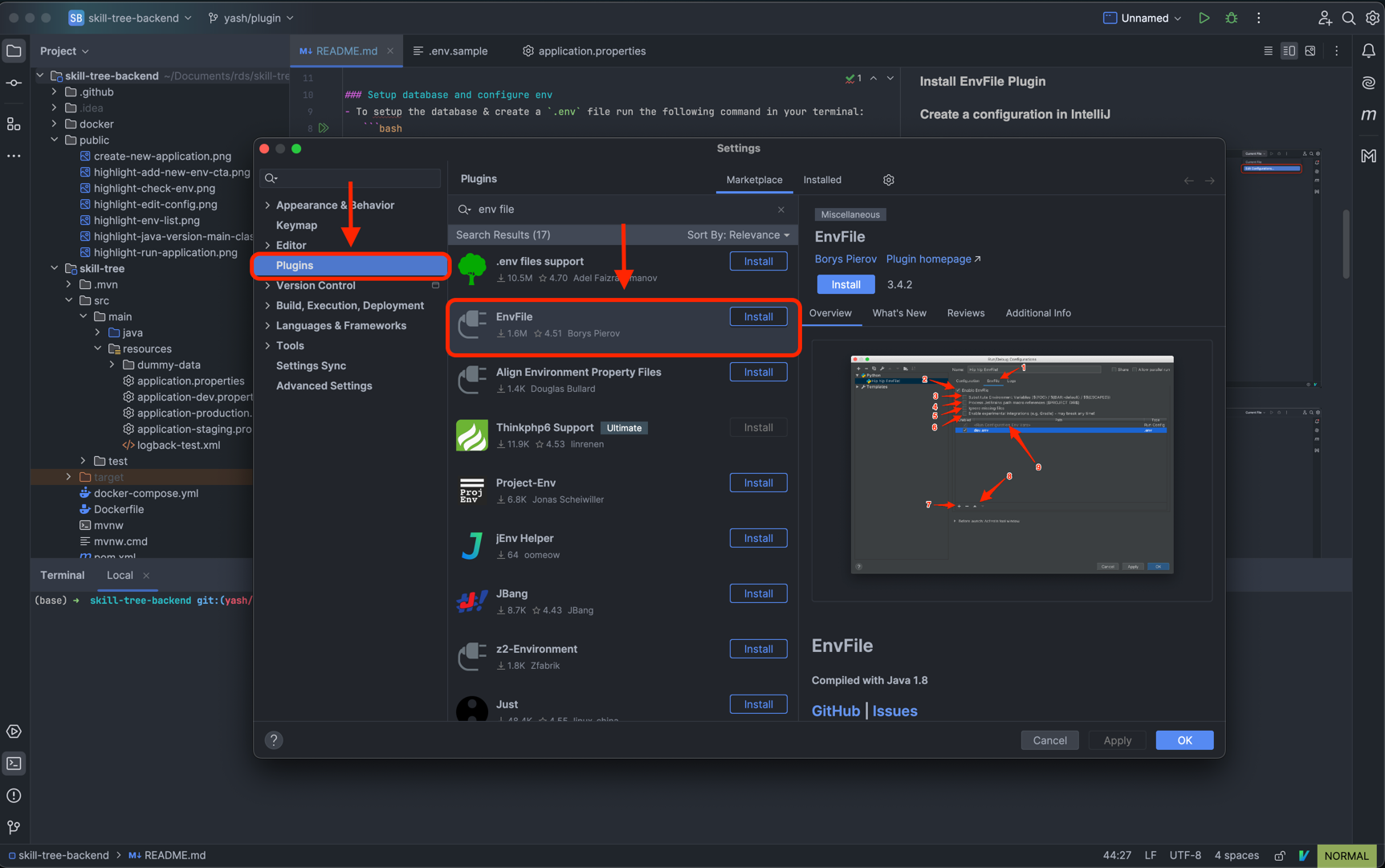The image size is (1385, 868).
Task: Switch to editor-only view mode
Action: [x=1268, y=51]
